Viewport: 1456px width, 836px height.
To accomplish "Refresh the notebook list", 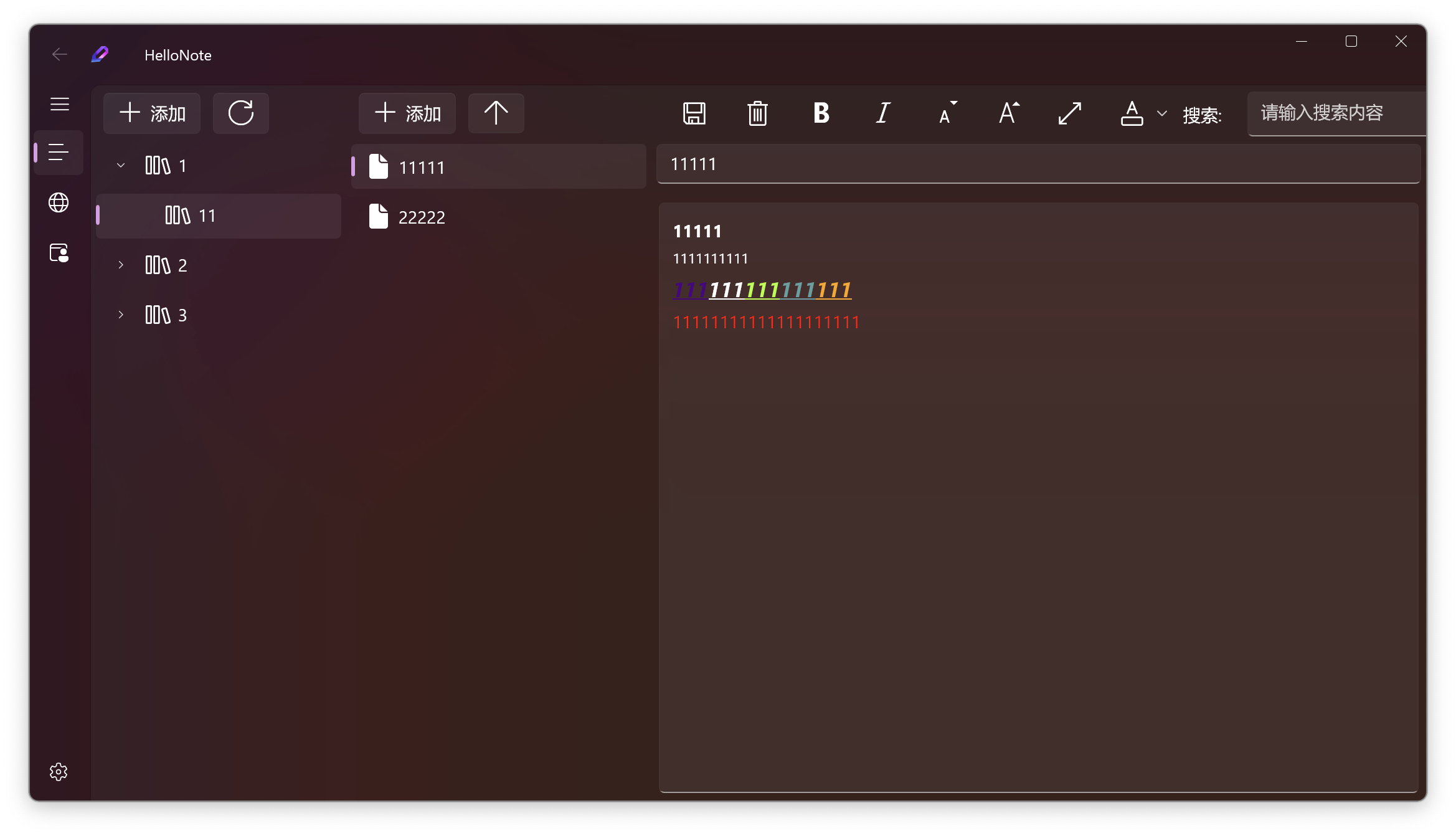I will pos(240,113).
